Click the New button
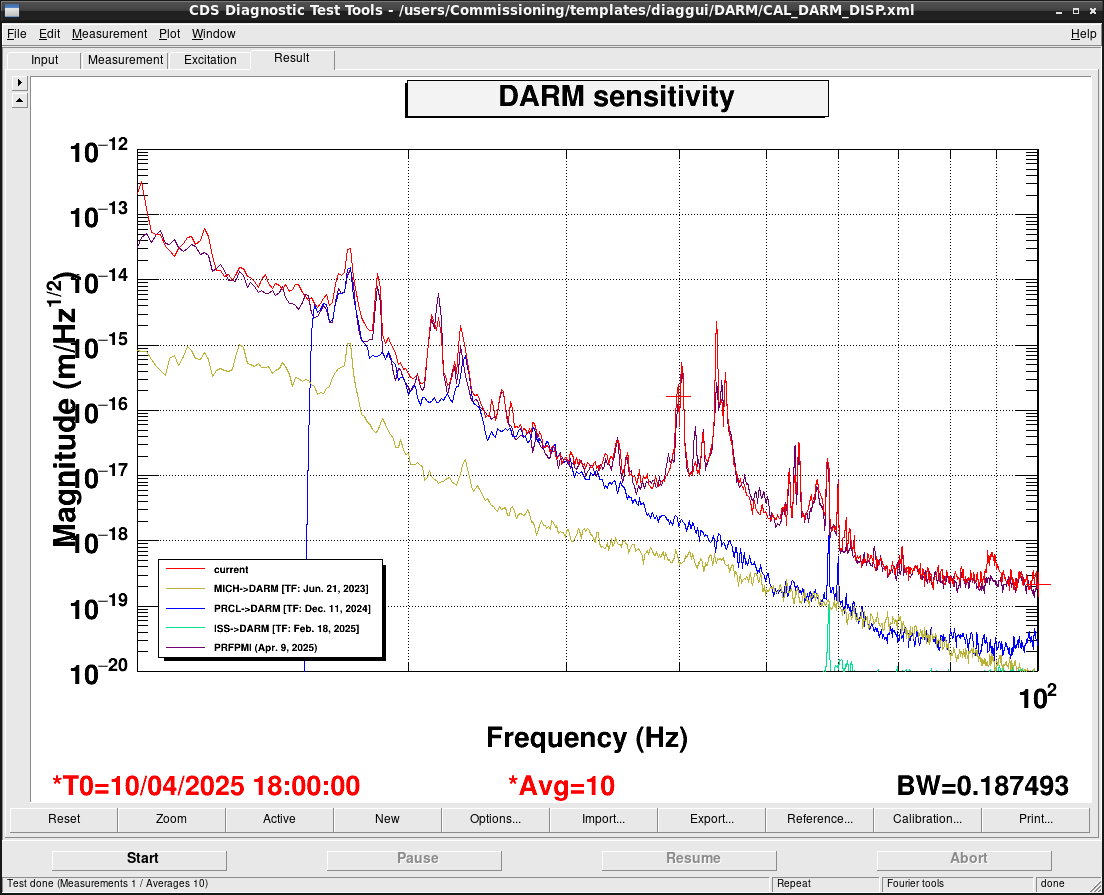Image resolution: width=1104 pixels, height=895 pixels. 387,819
